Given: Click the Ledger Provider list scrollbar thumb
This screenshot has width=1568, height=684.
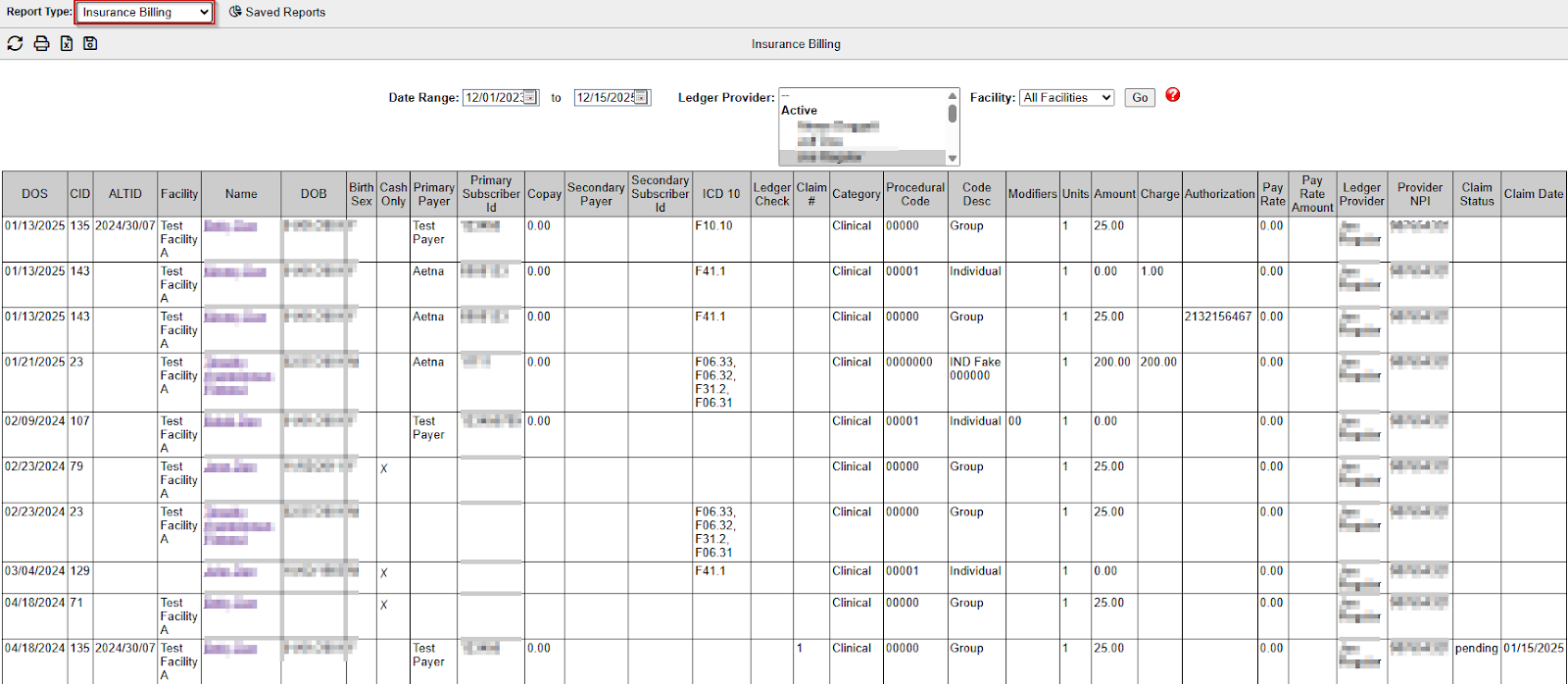Looking at the screenshot, I should [x=953, y=112].
